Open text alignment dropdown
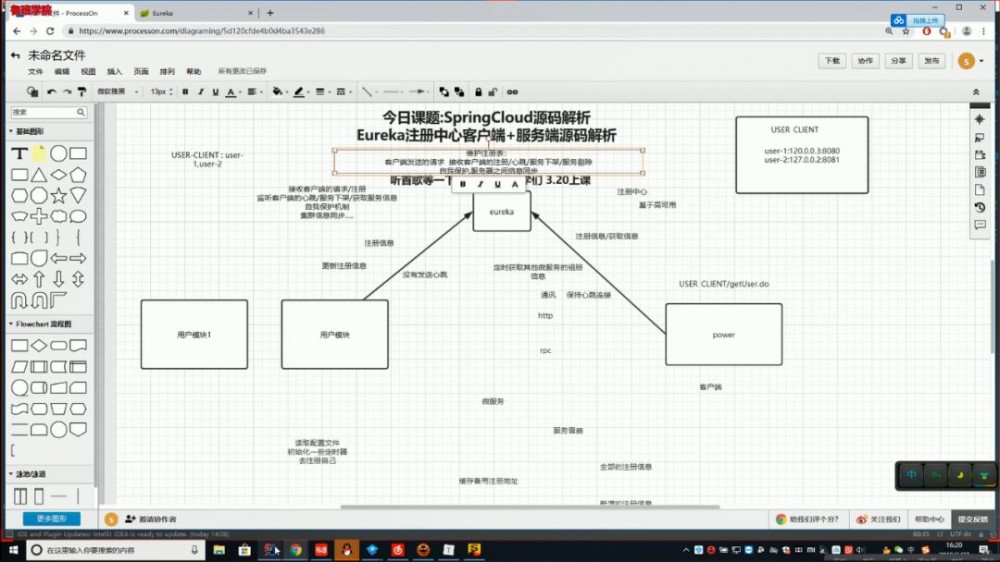This screenshot has width=1000, height=562. click(x=253, y=92)
